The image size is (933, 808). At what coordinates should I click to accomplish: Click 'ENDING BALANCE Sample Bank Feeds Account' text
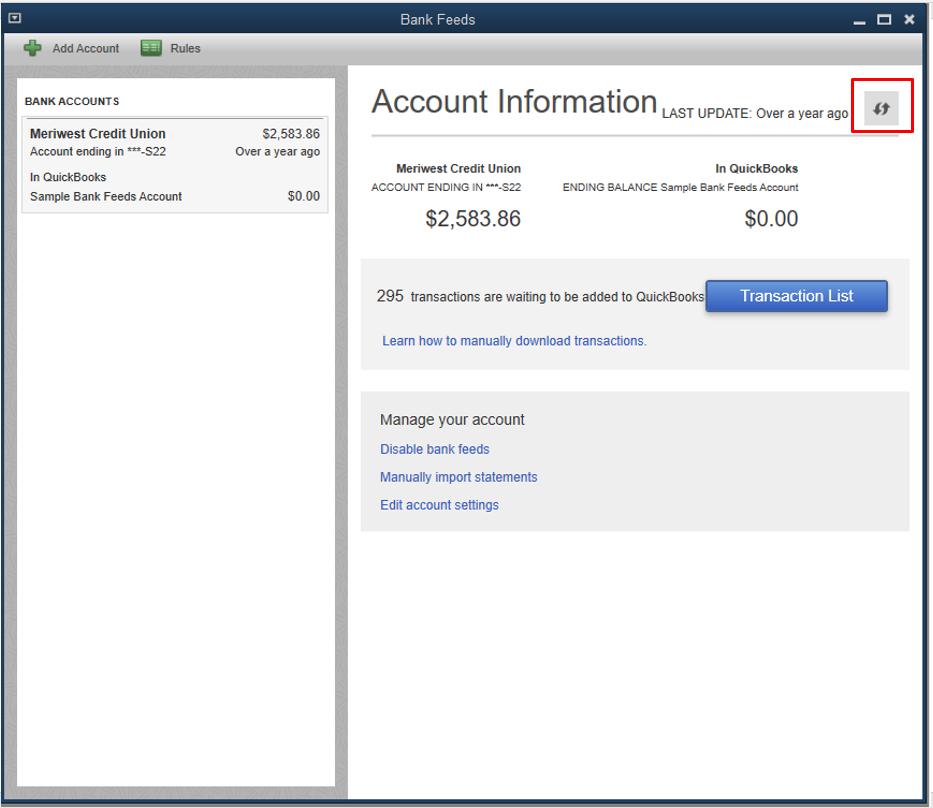click(x=680, y=187)
